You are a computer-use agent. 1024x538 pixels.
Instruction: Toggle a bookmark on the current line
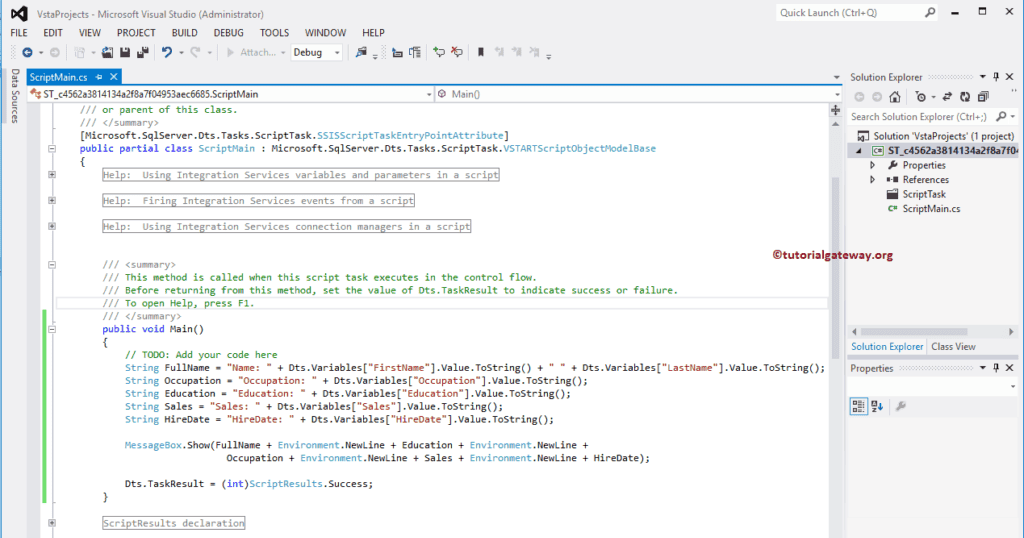pyautogui.click(x=481, y=52)
